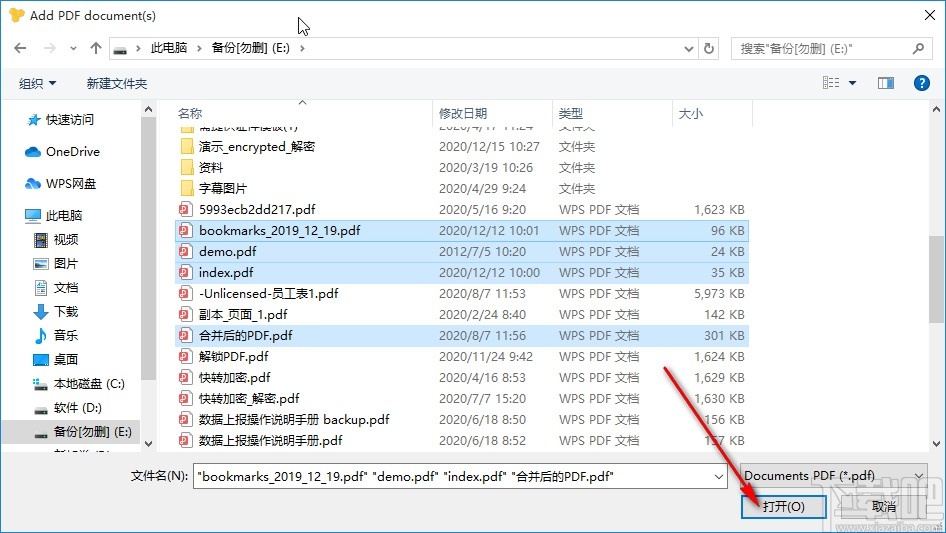This screenshot has width=946, height=533.
Task: Click the 演示_encrypted_解密 folder icon
Action: point(187,146)
